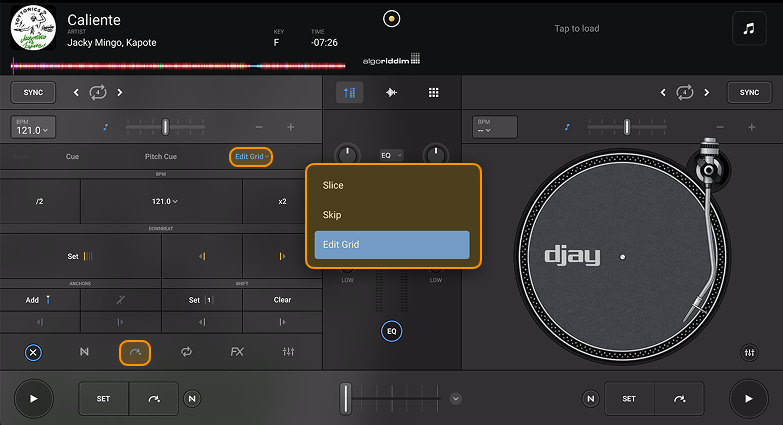This screenshot has height=425, width=783.
Task: Open the Neural Mix tab on left deck
Action: pos(84,352)
